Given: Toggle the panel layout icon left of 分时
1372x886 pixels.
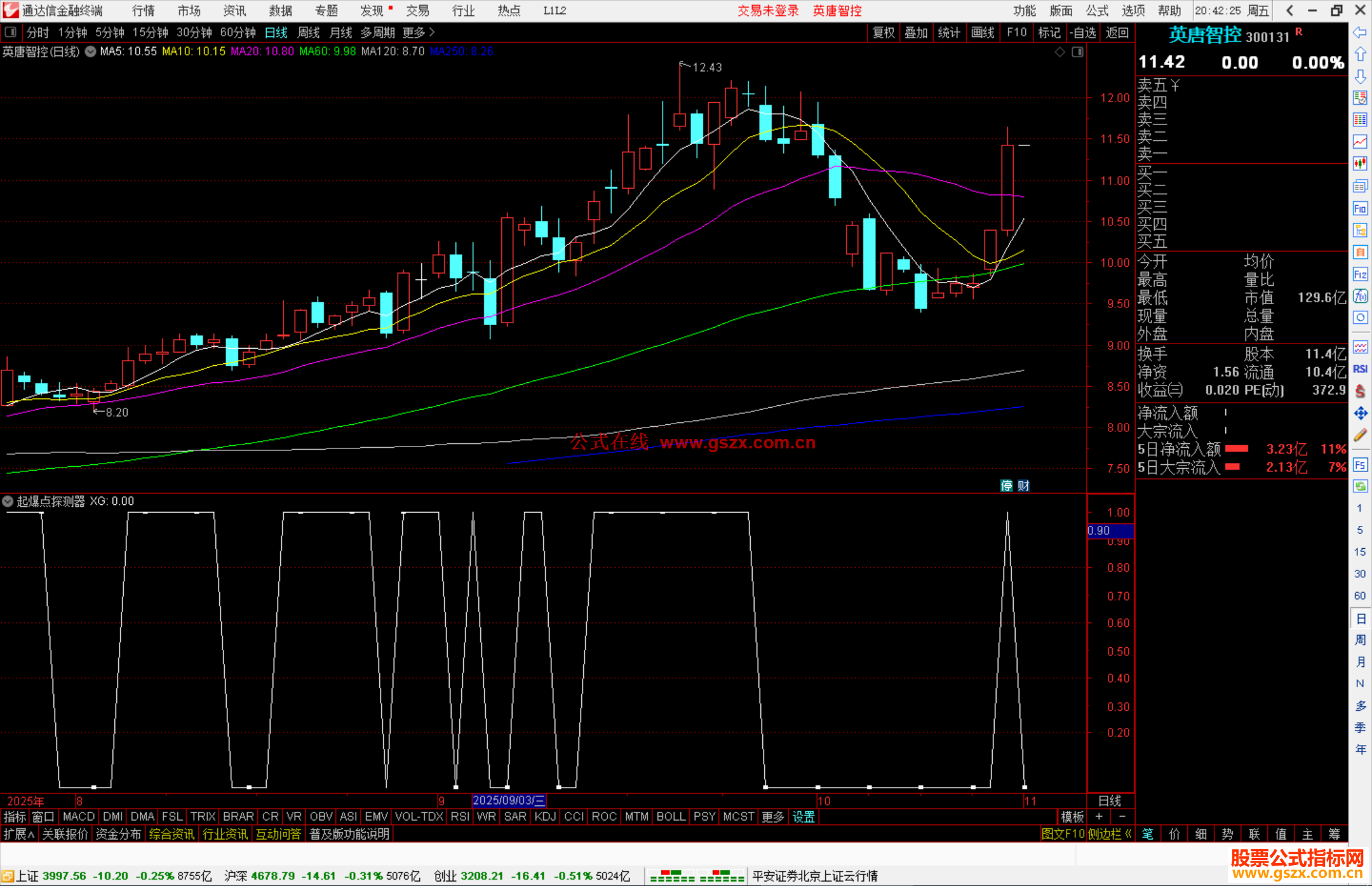Looking at the screenshot, I should coord(10,32).
